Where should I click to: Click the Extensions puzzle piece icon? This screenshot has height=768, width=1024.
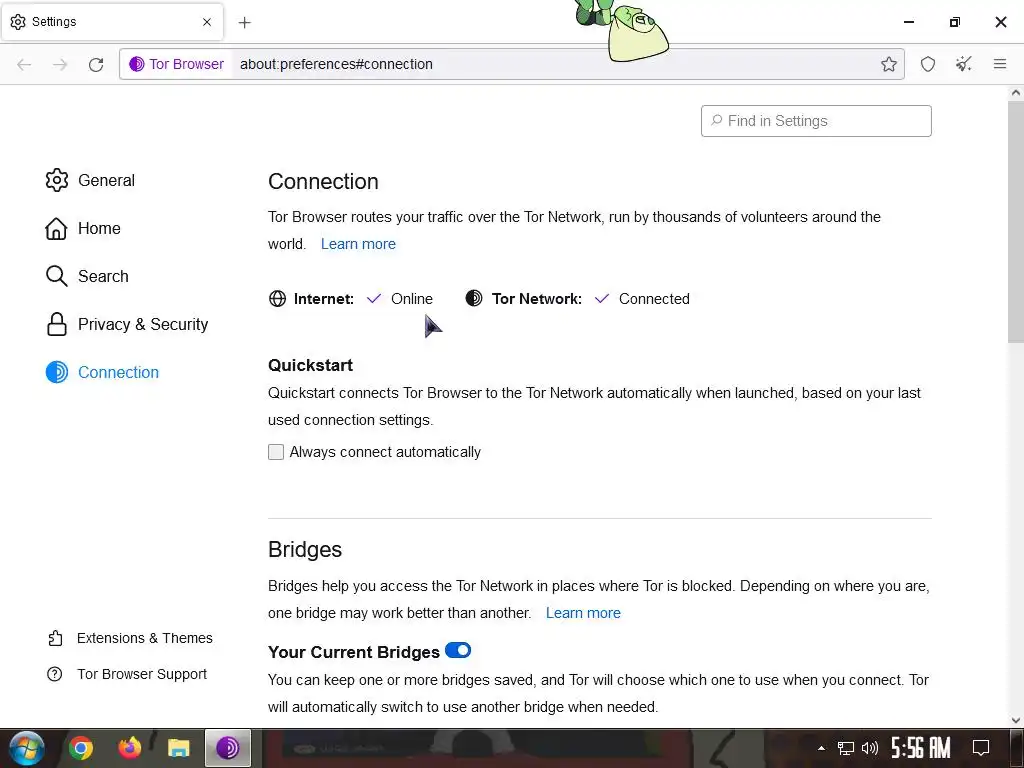pos(56,638)
